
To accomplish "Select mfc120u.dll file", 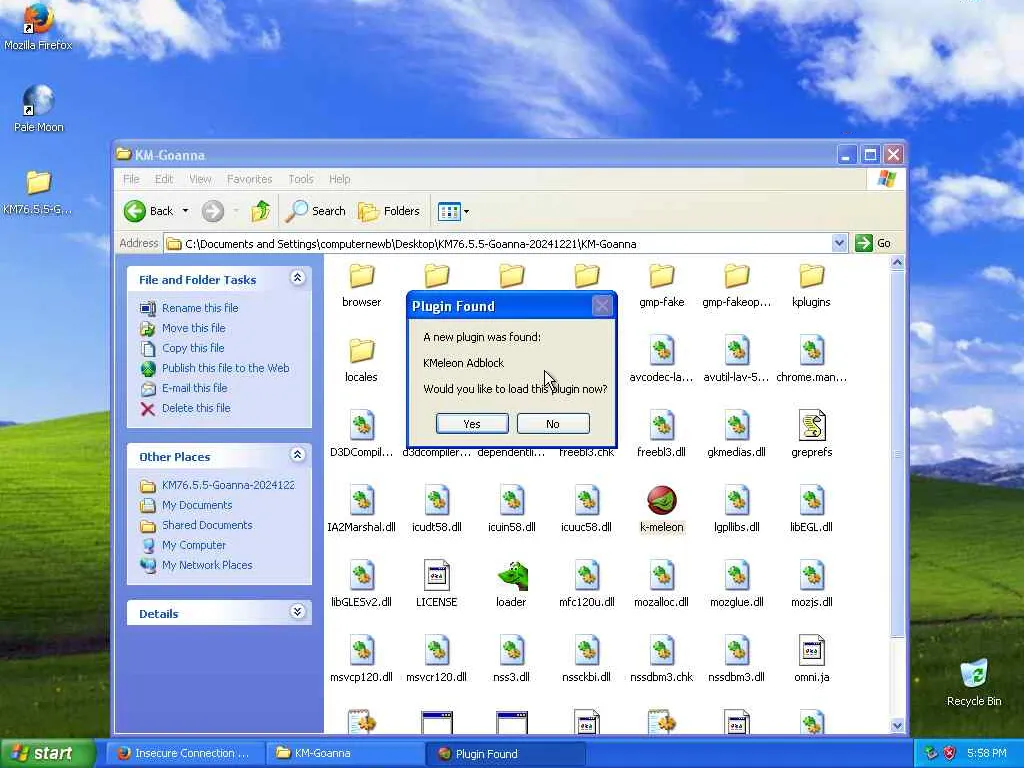I will [x=586, y=583].
